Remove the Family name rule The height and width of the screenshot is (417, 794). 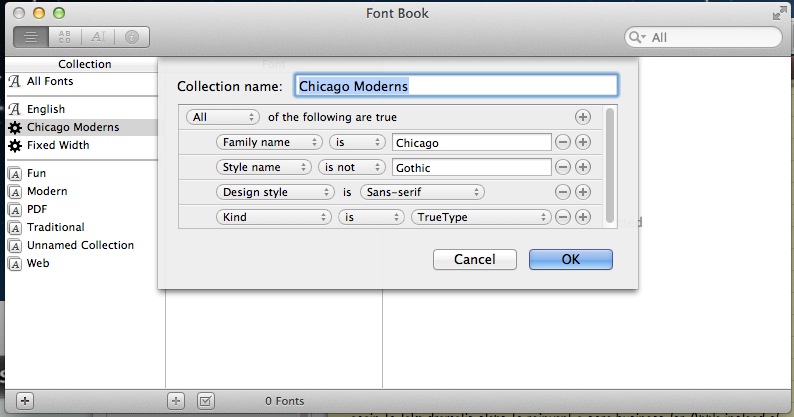(563, 142)
